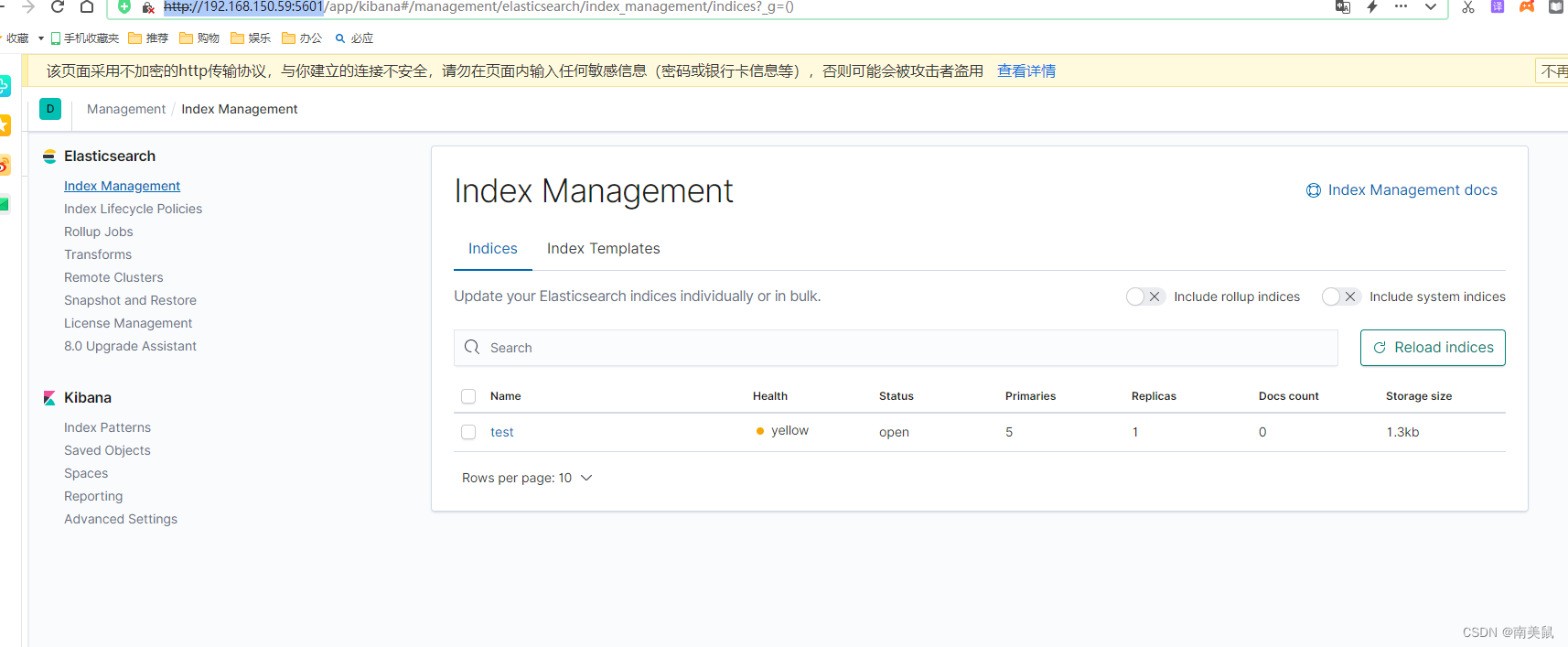The height and width of the screenshot is (647, 1568).
Task: Click the browser URL address text
Action: click(478, 7)
